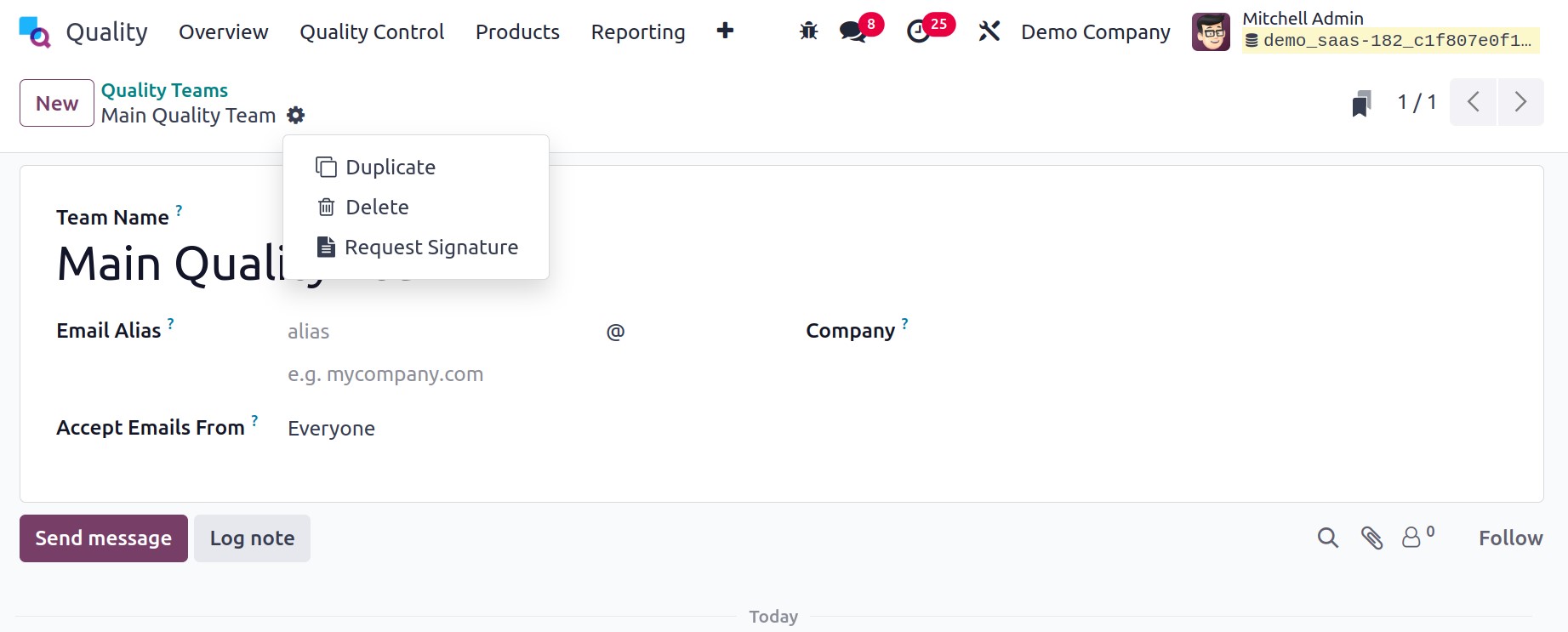Open the followers person icon
1568x632 pixels.
(x=1411, y=538)
